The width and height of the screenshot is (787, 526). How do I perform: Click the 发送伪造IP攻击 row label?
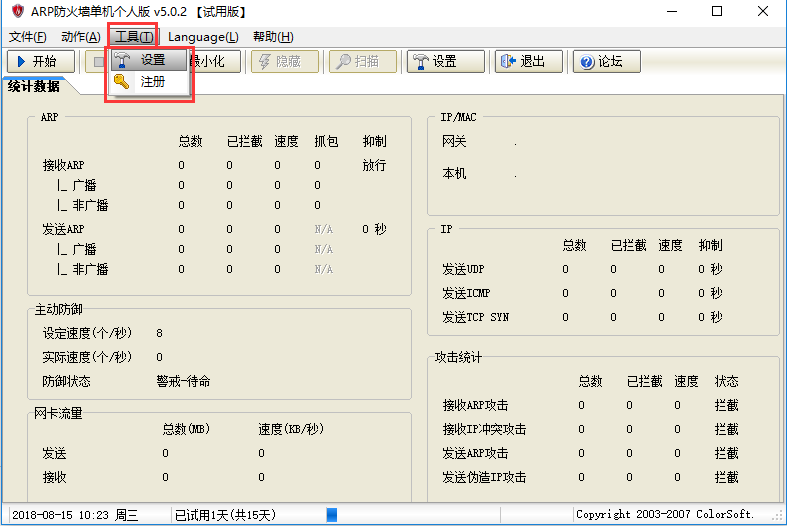[484, 477]
